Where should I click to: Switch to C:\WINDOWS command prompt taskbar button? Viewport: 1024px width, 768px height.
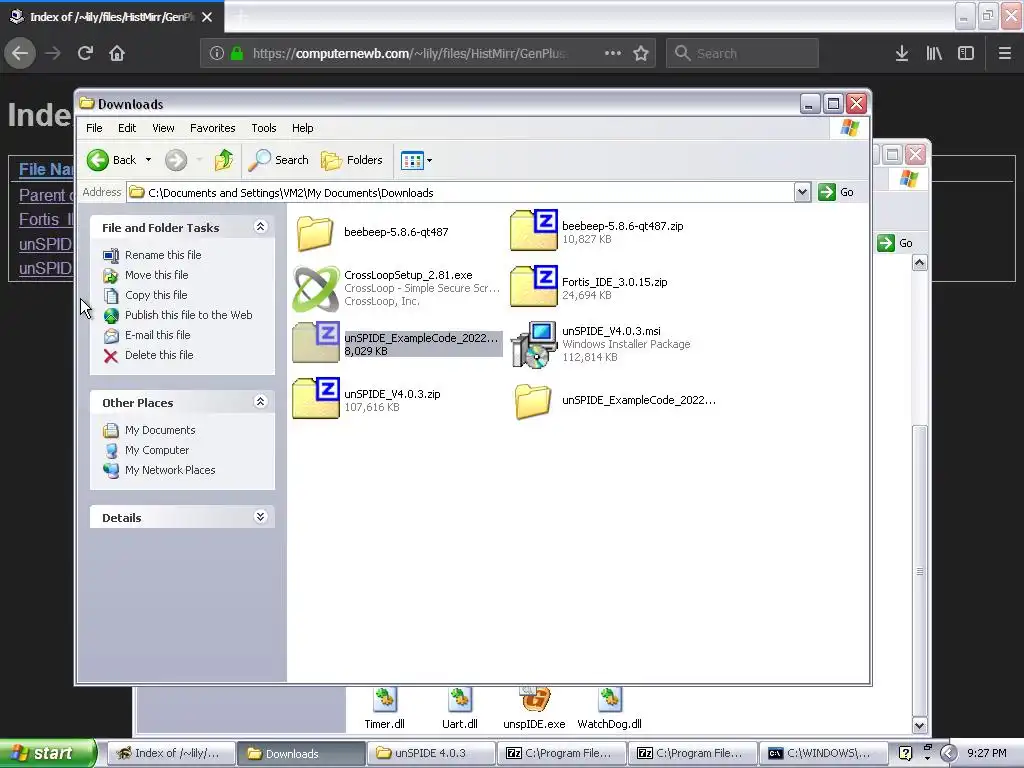point(823,753)
